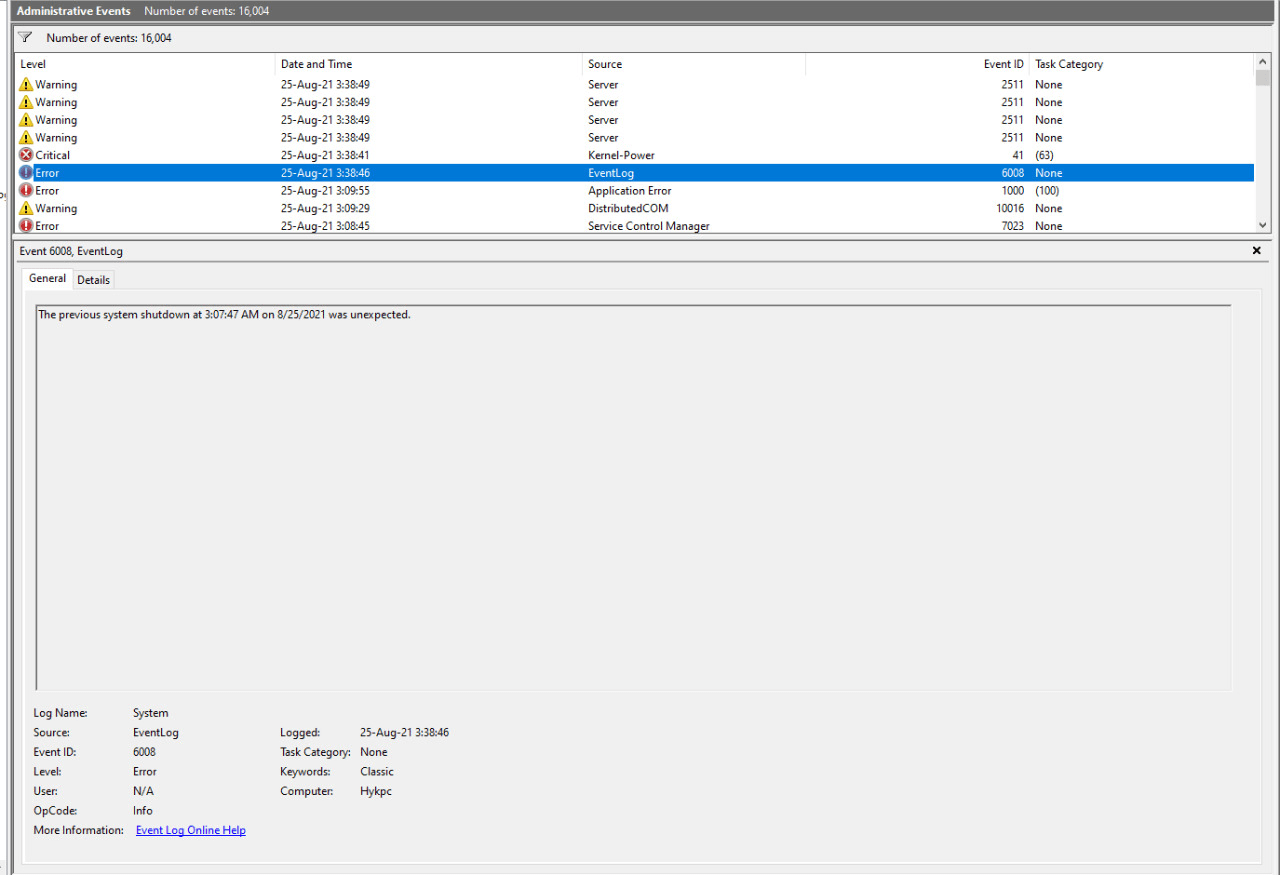Click the filter funnel icon

point(25,37)
